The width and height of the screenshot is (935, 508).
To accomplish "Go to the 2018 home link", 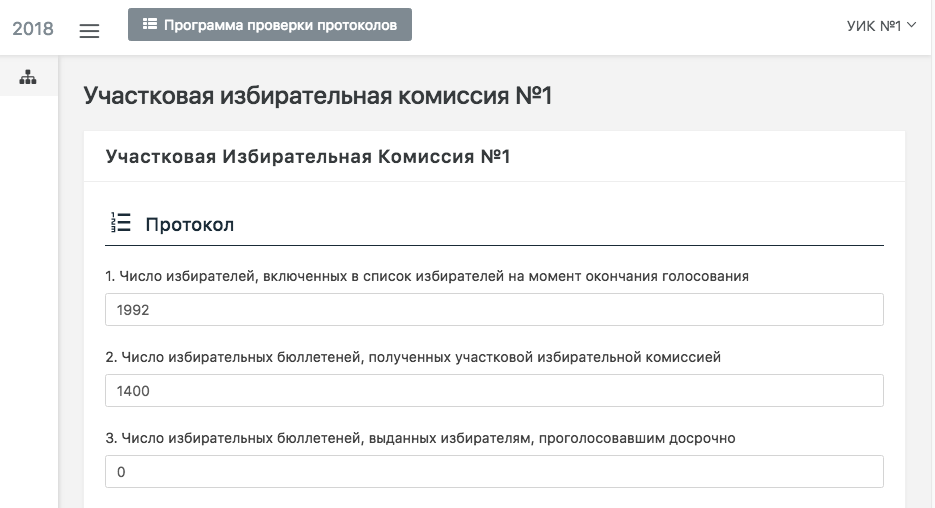I will point(33,28).
